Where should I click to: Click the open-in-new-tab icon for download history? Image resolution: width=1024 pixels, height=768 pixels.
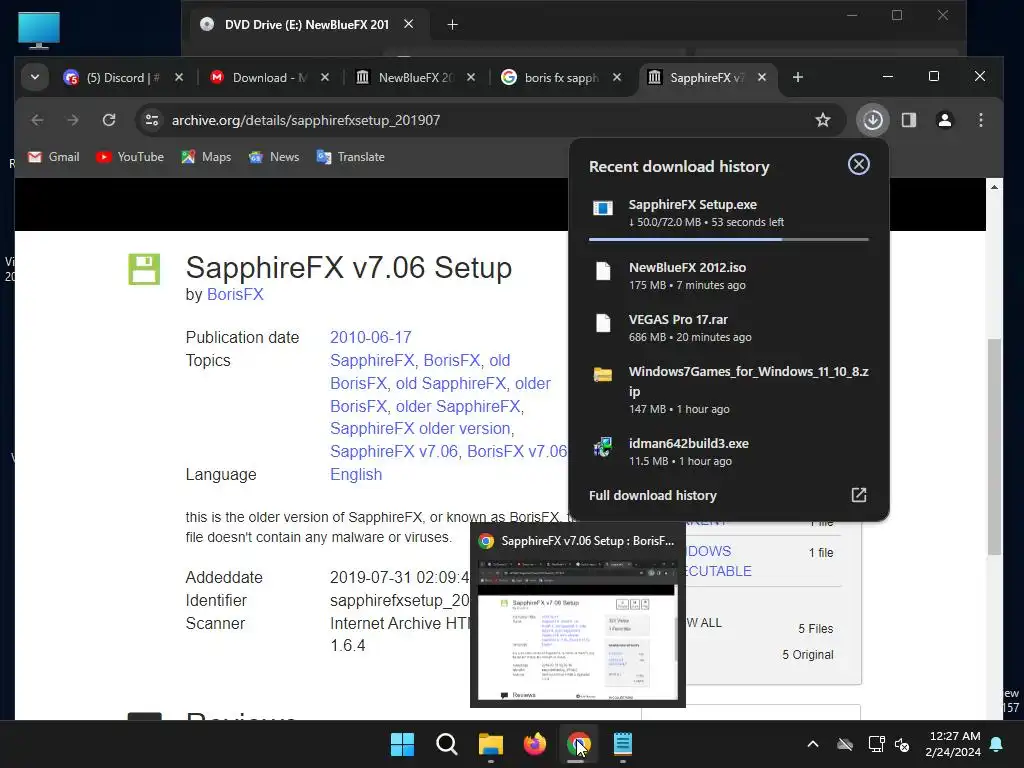[x=859, y=495]
